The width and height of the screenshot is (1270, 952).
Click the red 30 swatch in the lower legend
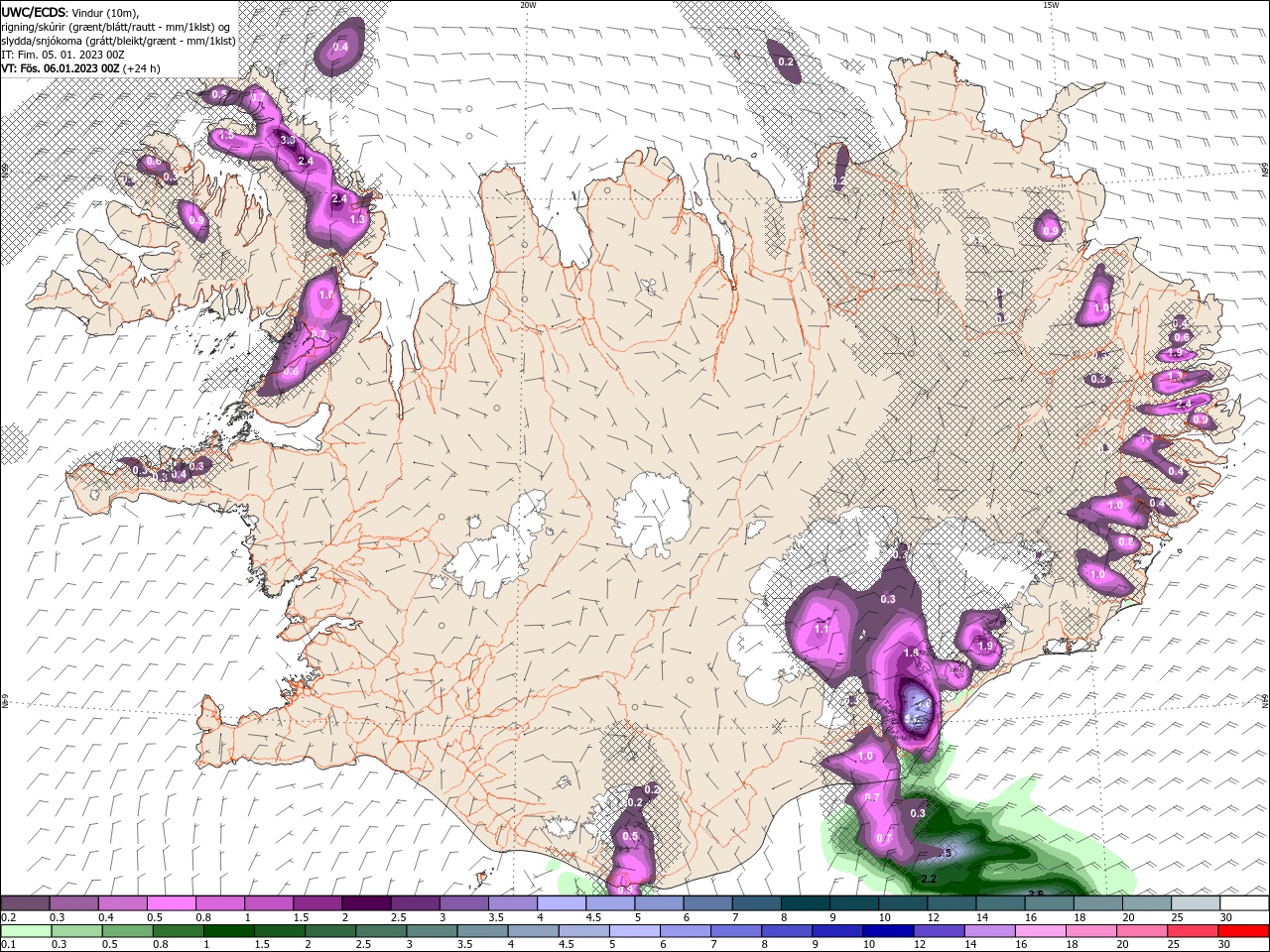pos(1243,931)
